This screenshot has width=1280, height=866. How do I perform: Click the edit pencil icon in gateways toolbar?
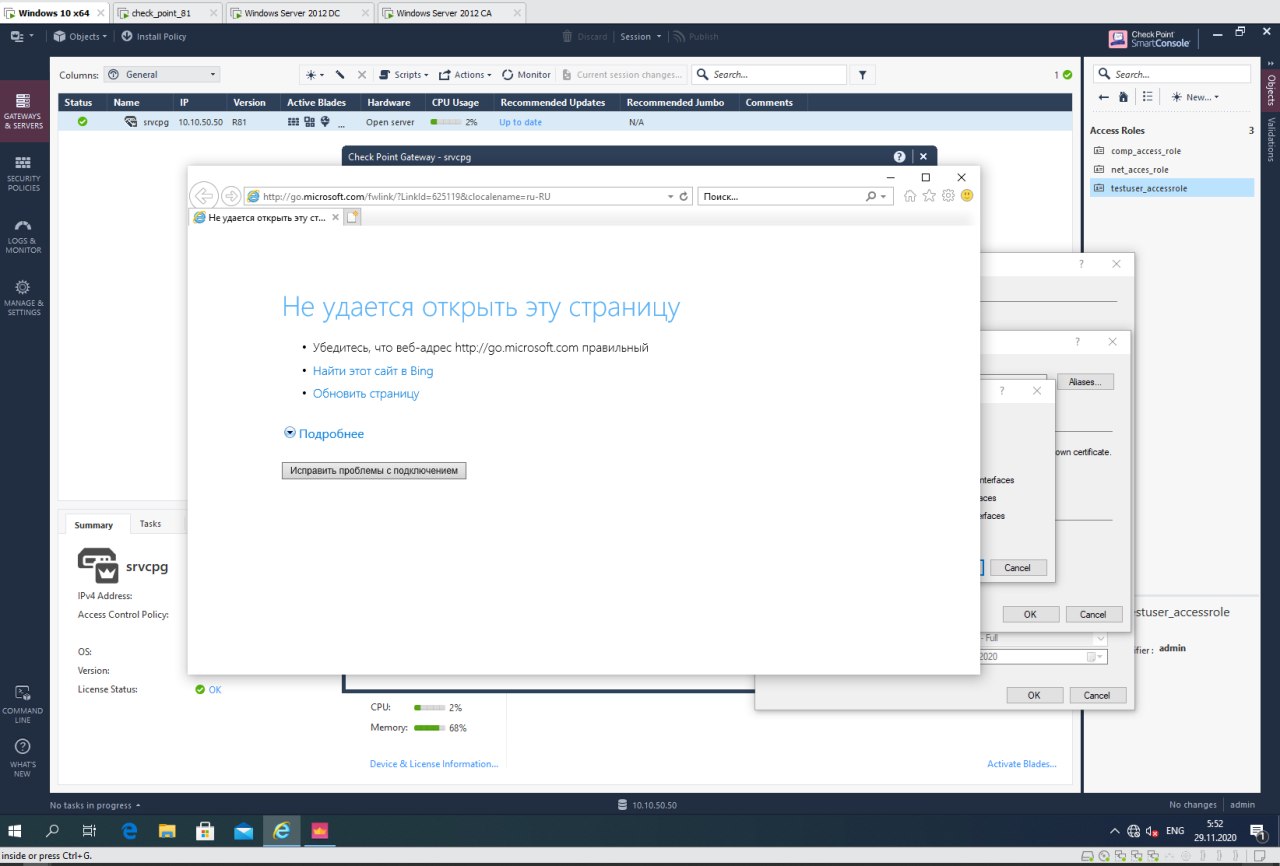point(340,75)
